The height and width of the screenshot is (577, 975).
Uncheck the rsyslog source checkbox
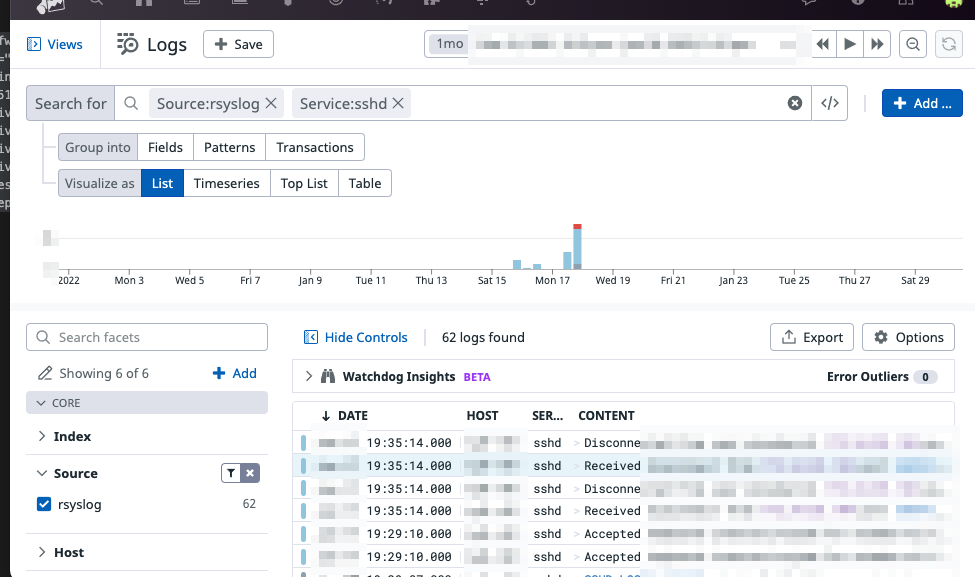tap(44, 504)
